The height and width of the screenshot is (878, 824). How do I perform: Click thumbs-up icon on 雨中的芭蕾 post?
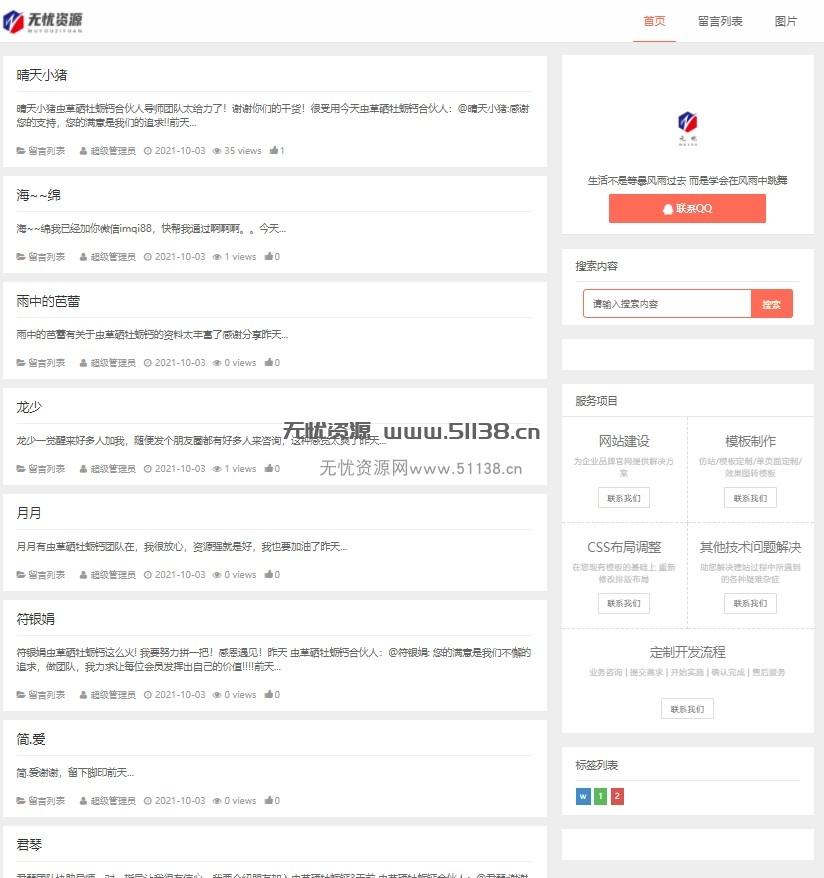[269, 362]
